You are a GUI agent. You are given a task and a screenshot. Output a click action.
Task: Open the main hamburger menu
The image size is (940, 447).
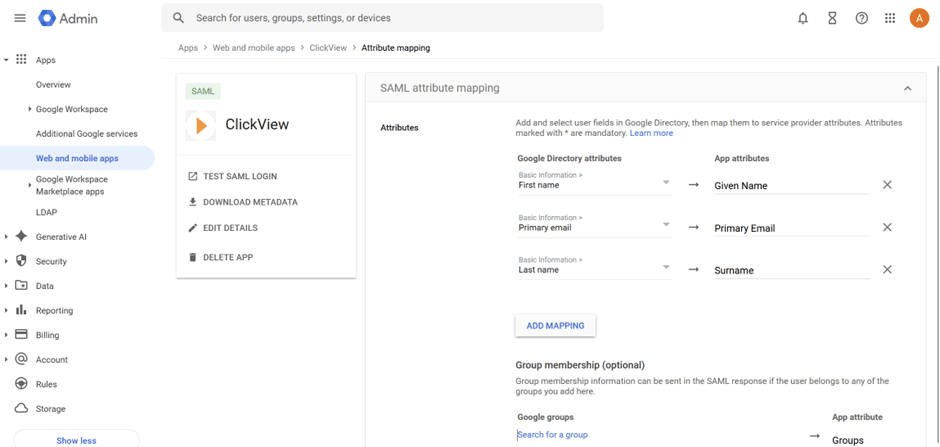20,18
